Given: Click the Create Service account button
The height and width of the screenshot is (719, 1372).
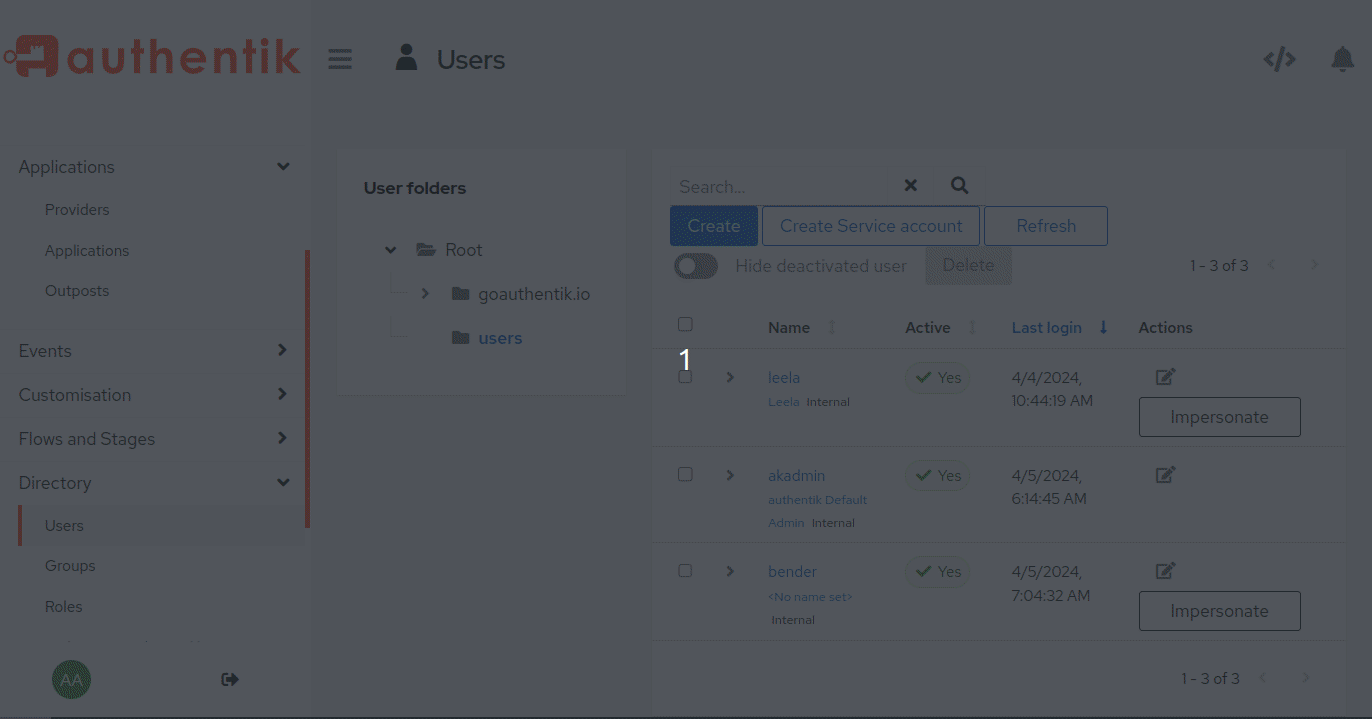Looking at the screenshot, I should click(871, 226).
